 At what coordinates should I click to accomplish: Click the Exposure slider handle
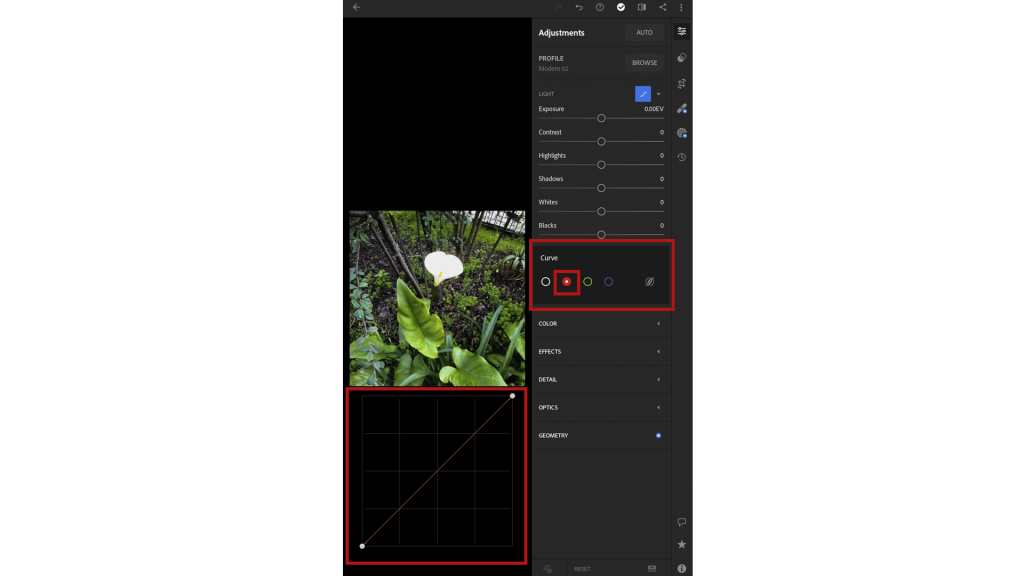(601, 118)
